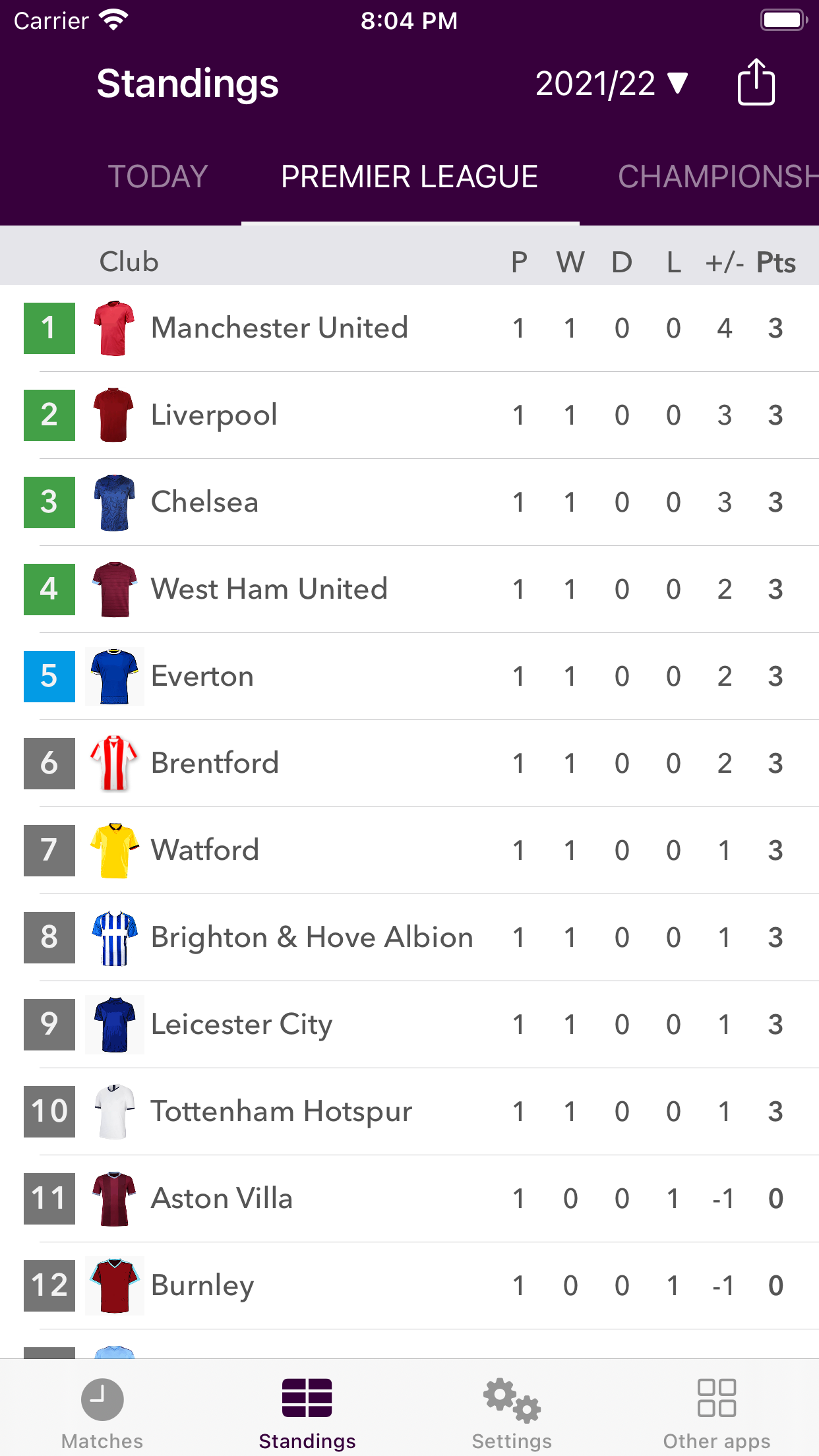819x1456 pixels.
Task: Open the 2021/22 season dropdown
Action: pos(611,84)
